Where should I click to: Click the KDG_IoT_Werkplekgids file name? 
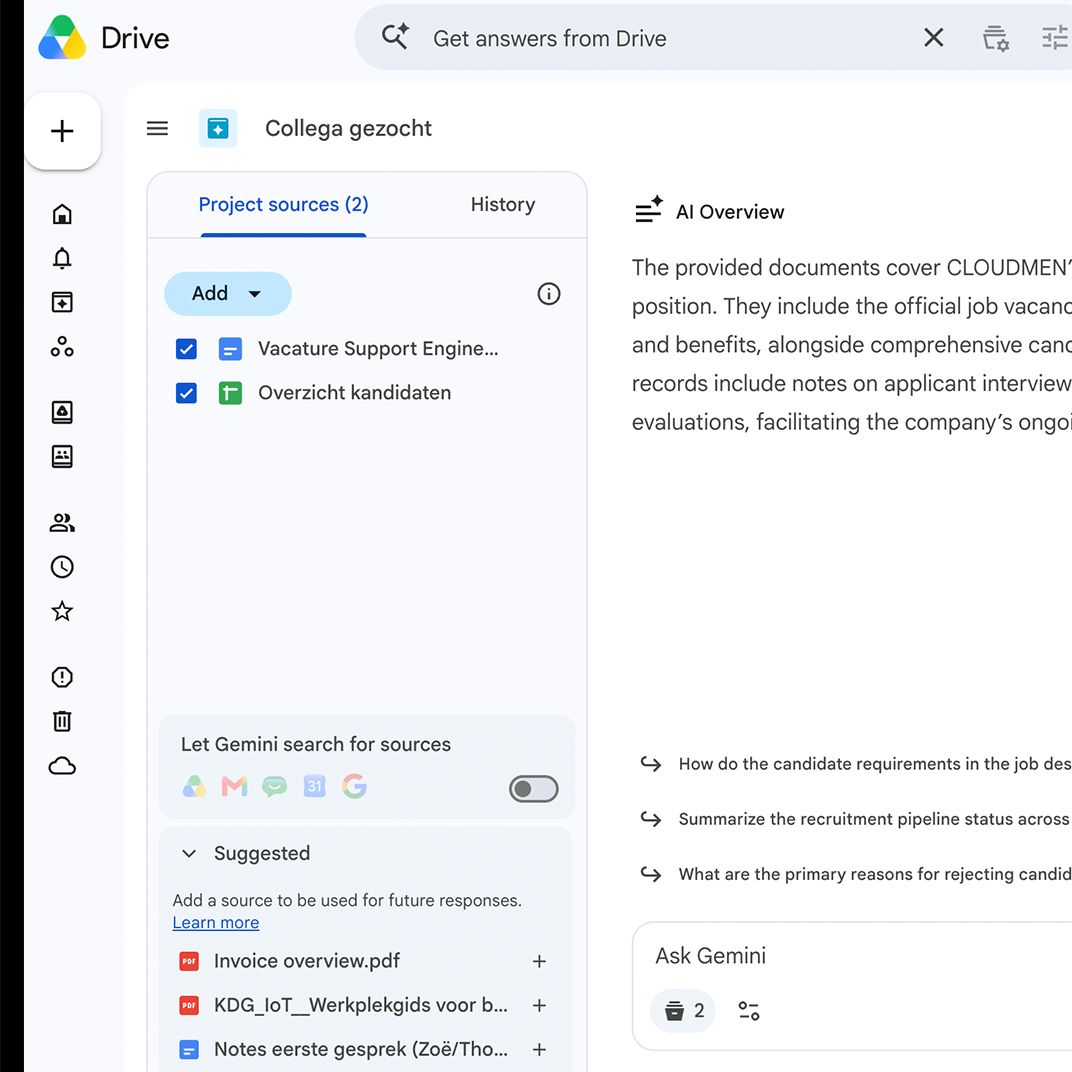coord(360,1005)
